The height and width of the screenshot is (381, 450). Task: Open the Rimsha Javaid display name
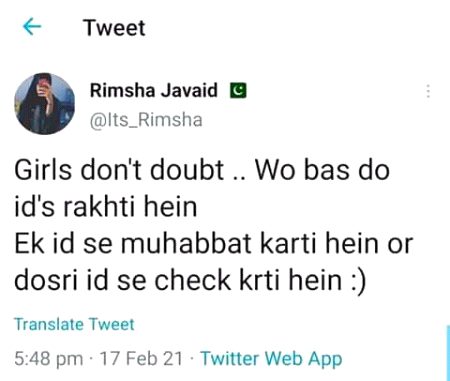pos(154,90)
